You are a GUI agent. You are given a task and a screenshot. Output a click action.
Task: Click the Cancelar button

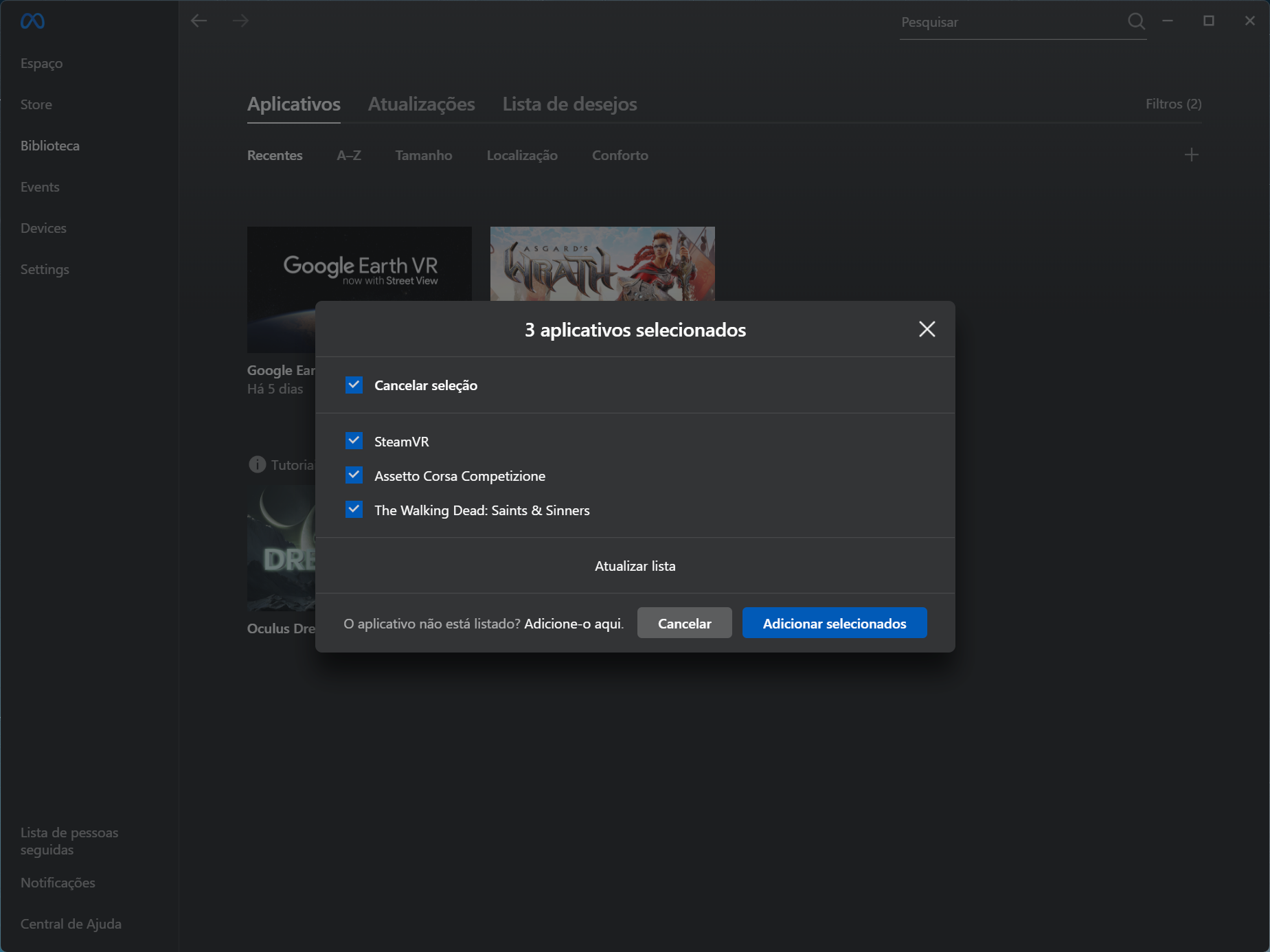(685, 623)
